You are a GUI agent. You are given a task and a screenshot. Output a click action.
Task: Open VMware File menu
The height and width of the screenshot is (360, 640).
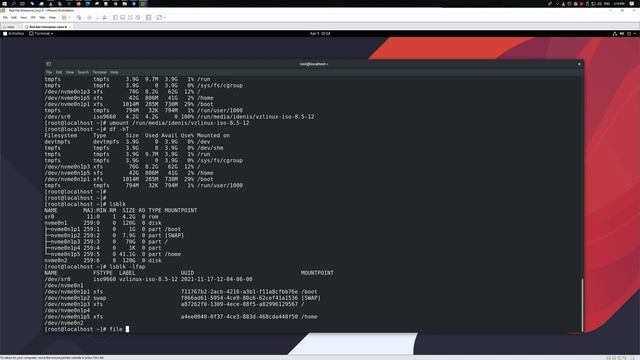(x=5, y=18)
